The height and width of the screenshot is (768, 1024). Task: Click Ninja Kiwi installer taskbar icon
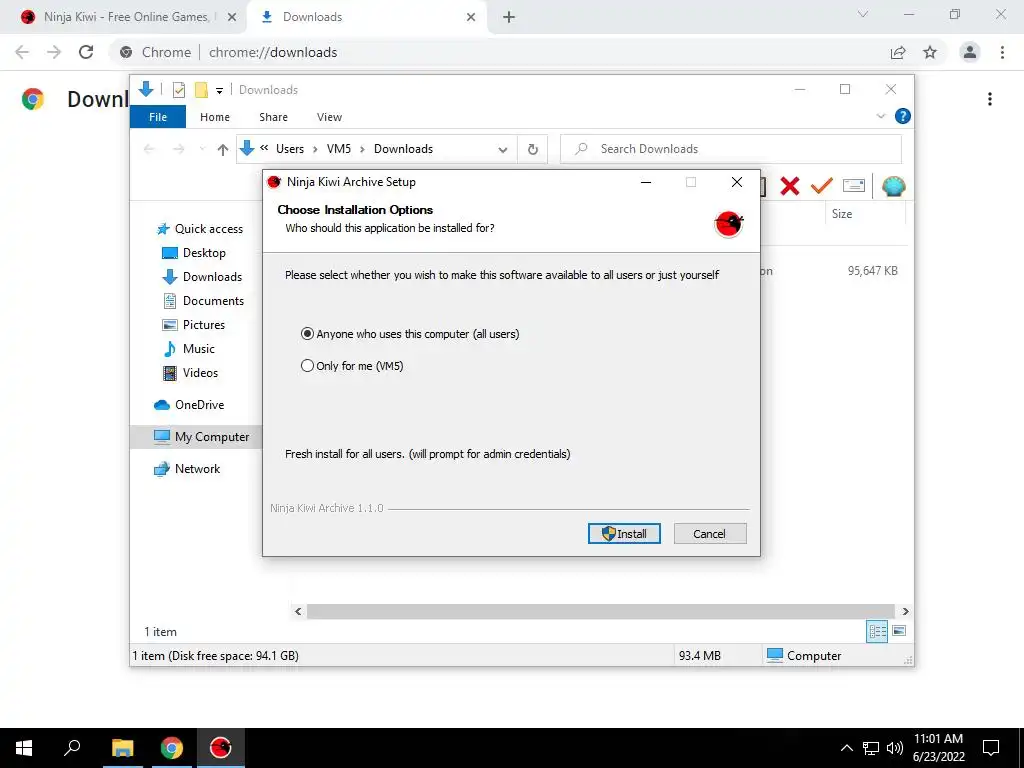[x=221, y=748]
